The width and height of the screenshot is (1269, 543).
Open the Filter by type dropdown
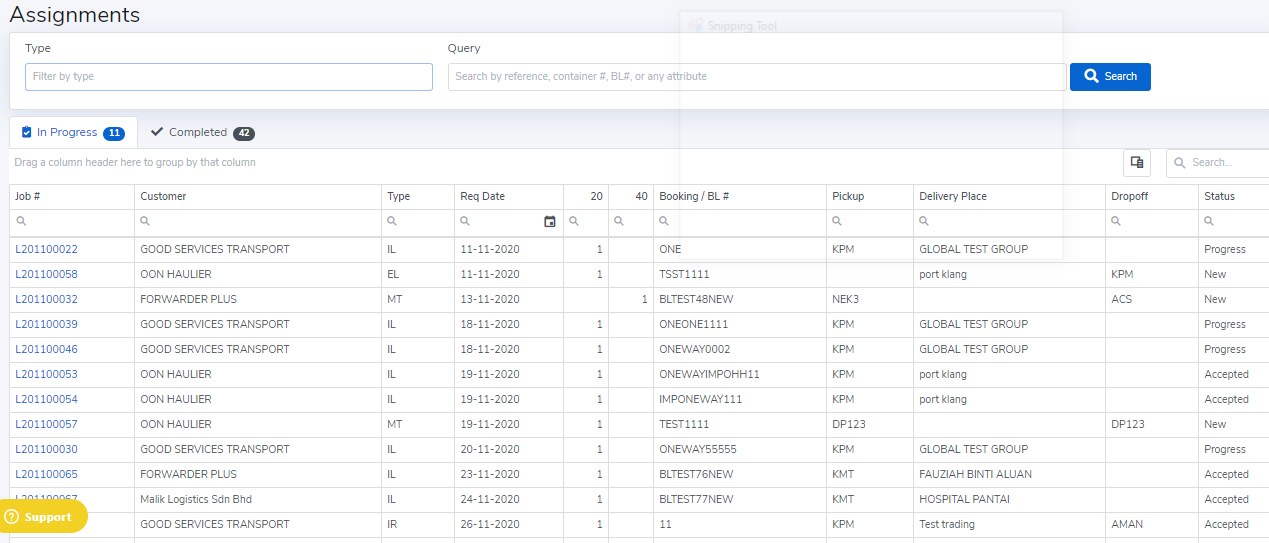(x=229, y=77)
